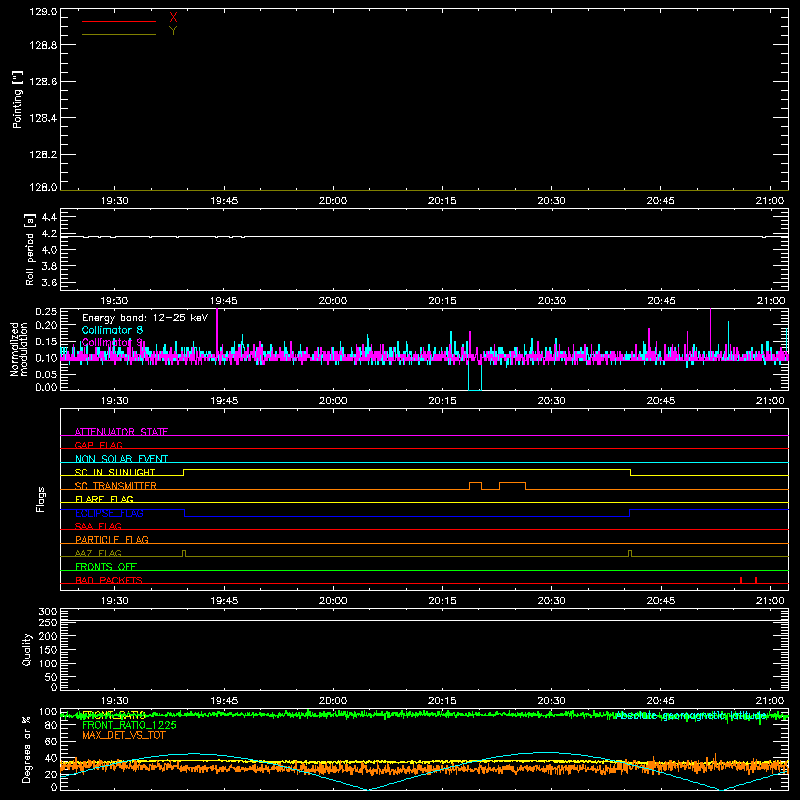Click the 0.25 modulation tick label
800x800 pixels.
[46, 312]
